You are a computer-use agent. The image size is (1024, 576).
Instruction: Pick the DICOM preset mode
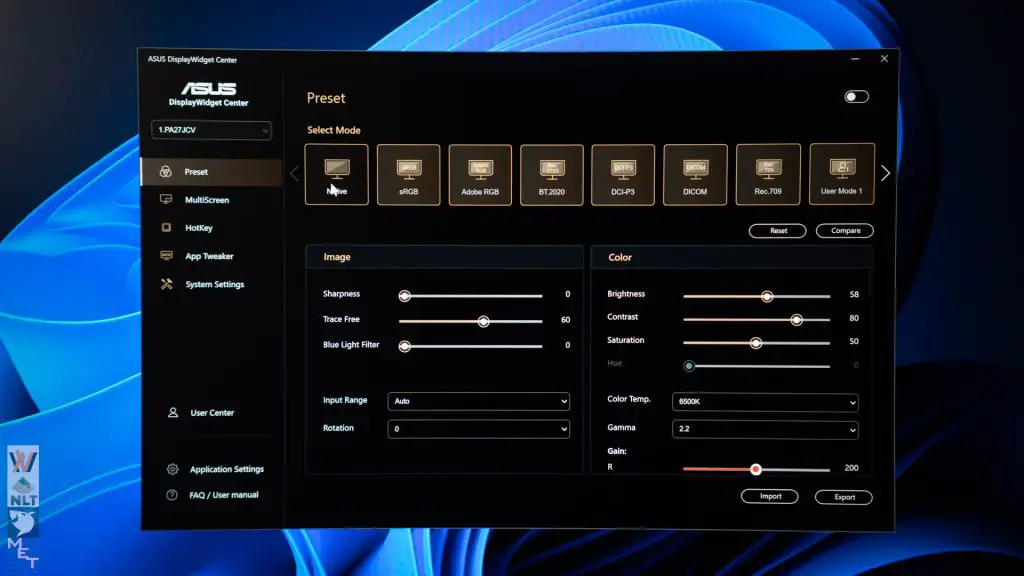[x=695, y=175]
